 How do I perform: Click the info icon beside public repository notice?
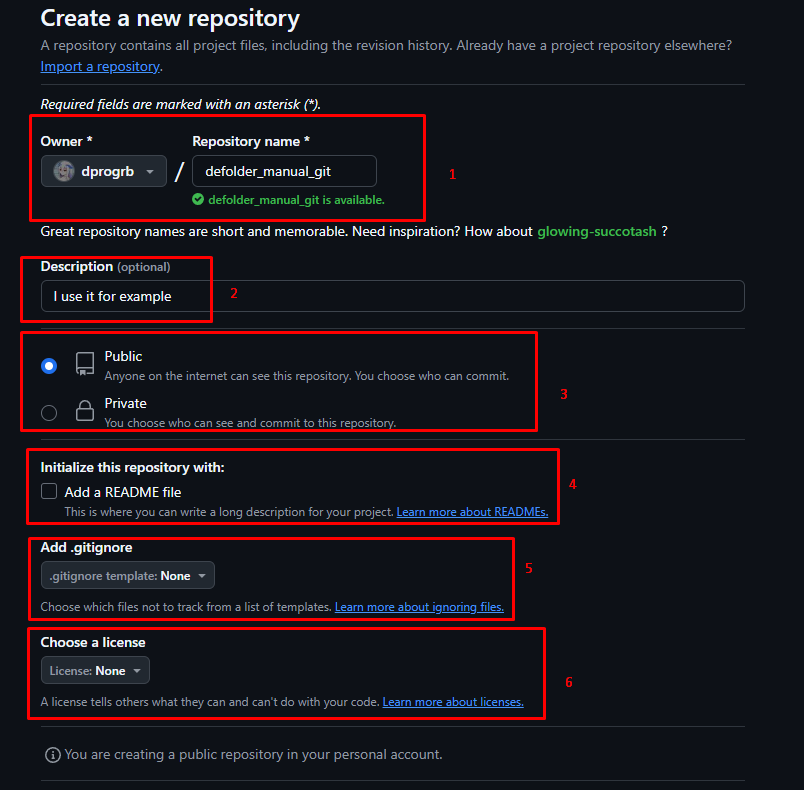pyautogui.click(x=53, y=755)
